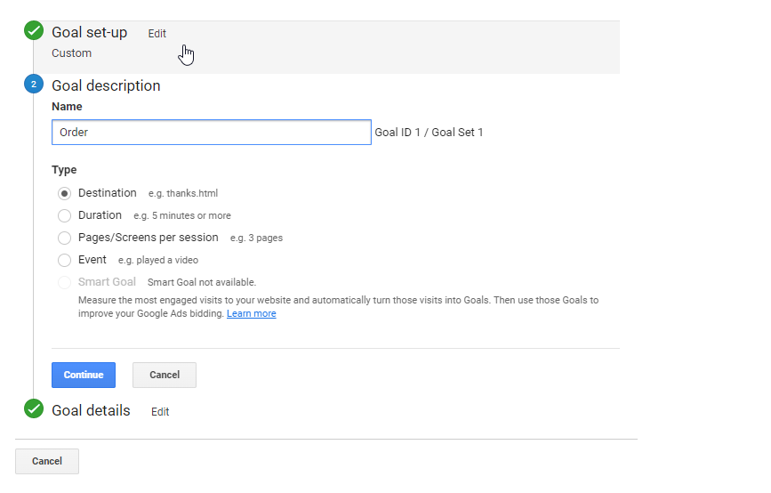Click the Custom label under Goal set-up
771x493 pixels.
[71, 53]
